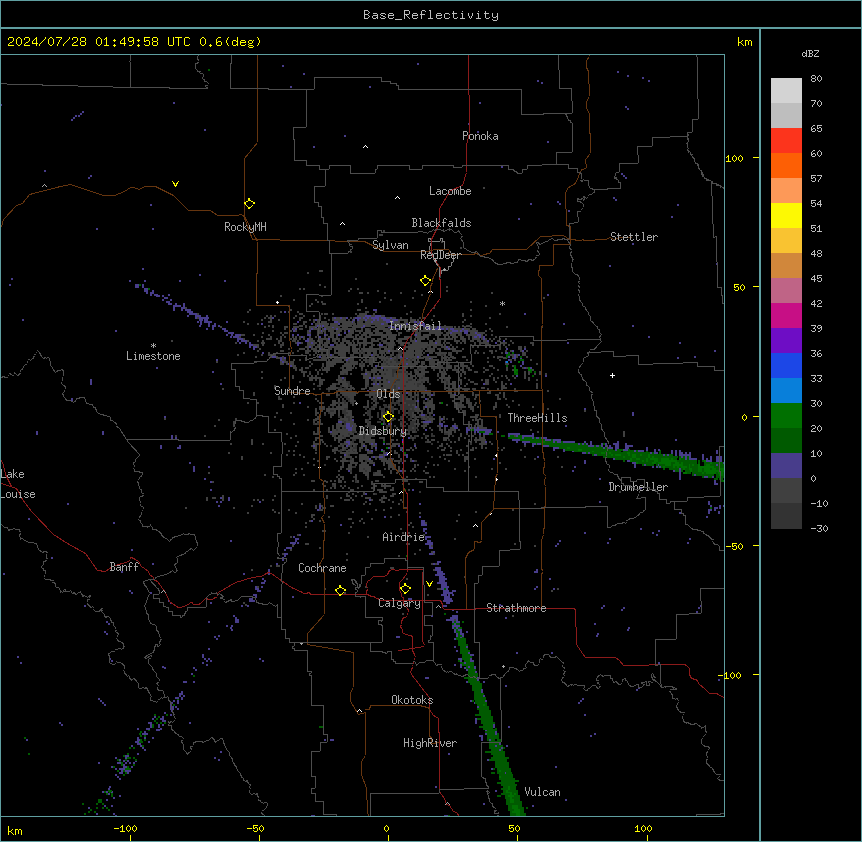The height and width of the screenshot is (842, 862).
Task: Select the blue 33-36 dBZ legend swatch
Action: point(786,365)
